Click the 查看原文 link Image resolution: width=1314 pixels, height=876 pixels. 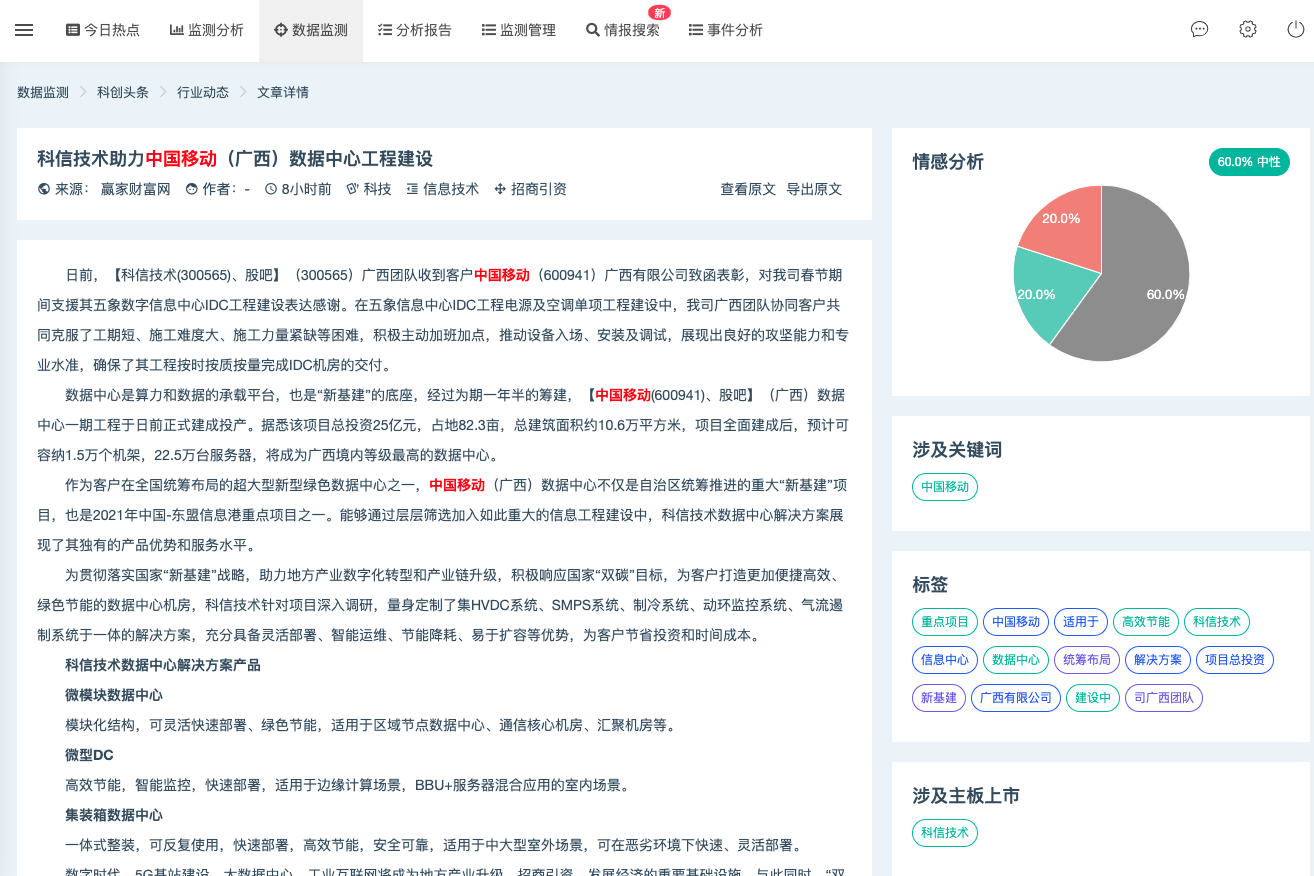747,188
